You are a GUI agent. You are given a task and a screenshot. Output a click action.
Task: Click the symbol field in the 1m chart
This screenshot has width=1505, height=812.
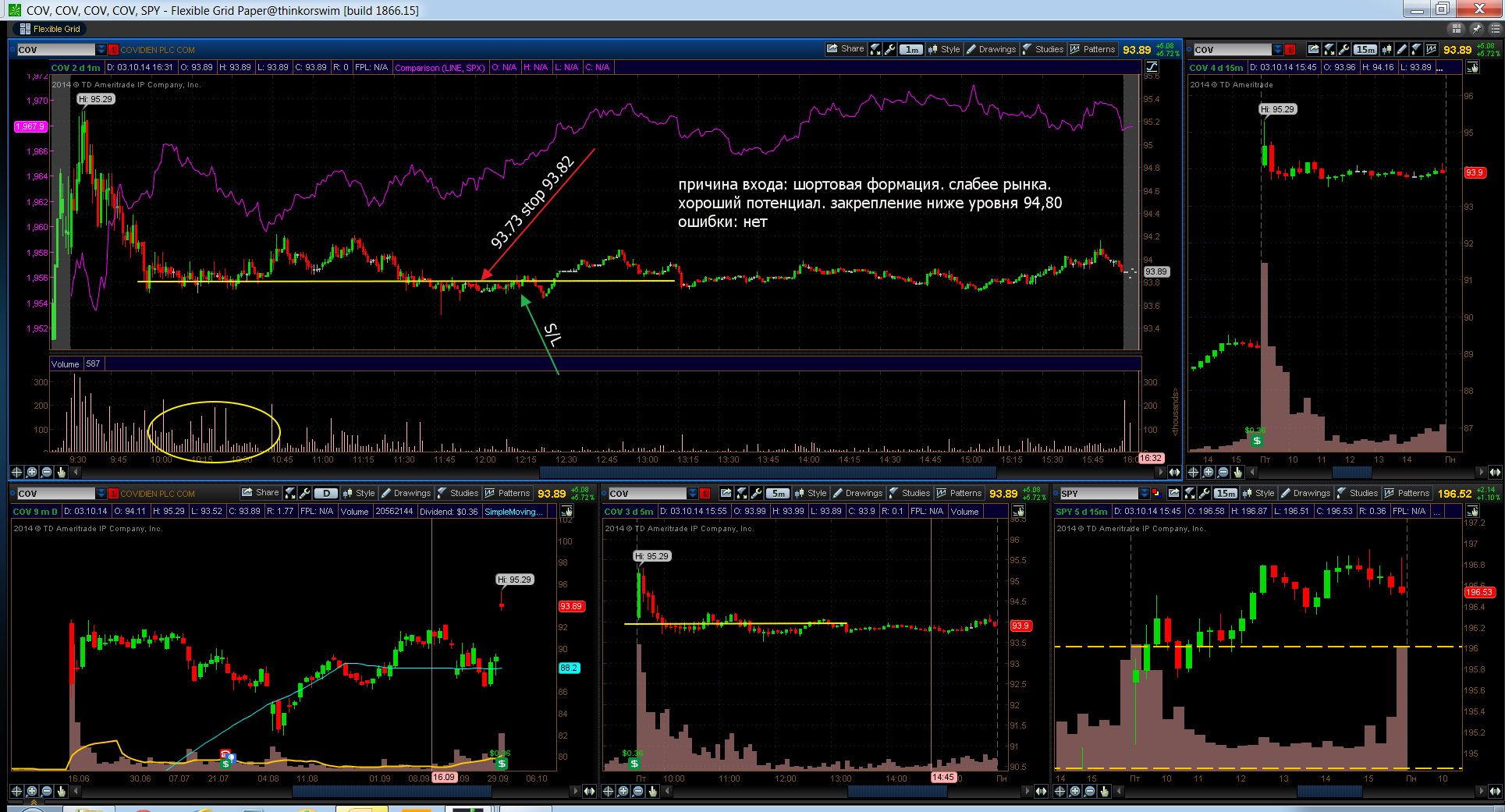(56, 50)
